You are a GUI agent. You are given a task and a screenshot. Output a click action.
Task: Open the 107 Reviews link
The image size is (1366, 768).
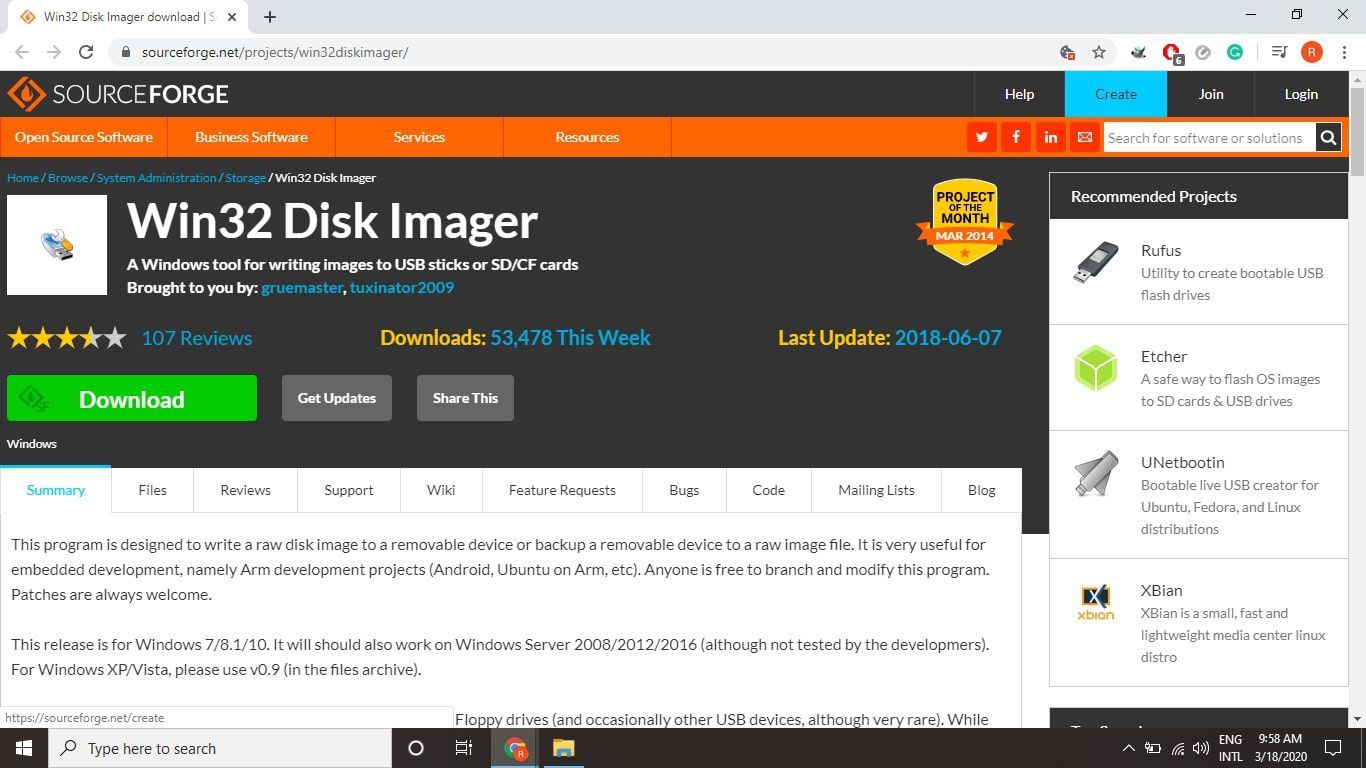pos(197,338)
